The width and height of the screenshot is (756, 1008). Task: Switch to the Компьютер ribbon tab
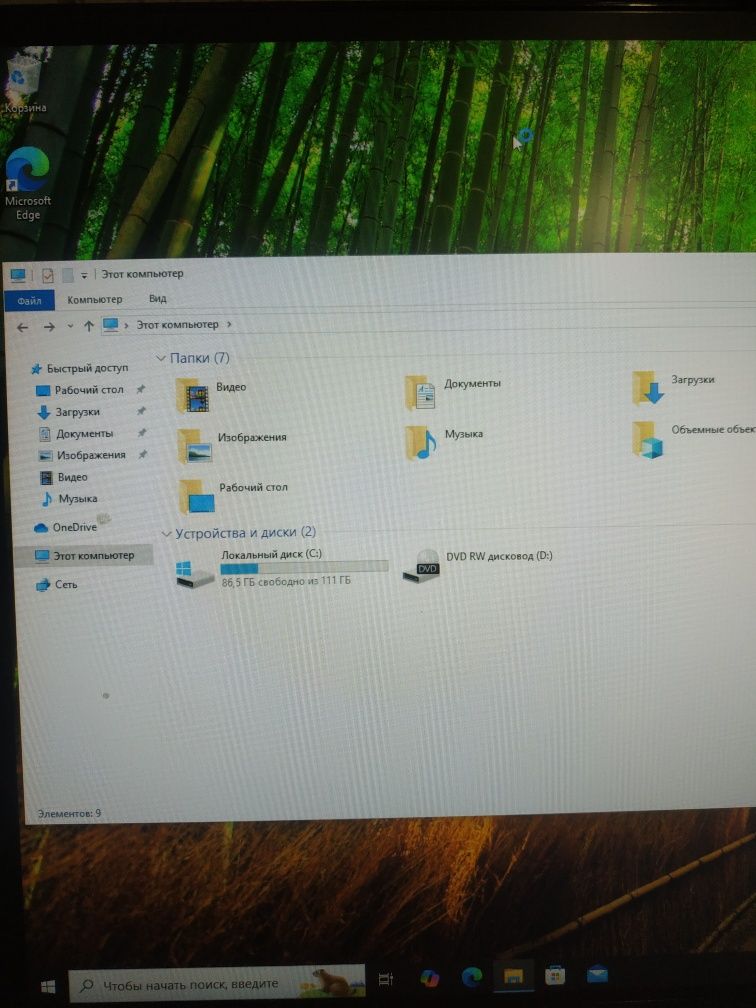click(94, 299)
